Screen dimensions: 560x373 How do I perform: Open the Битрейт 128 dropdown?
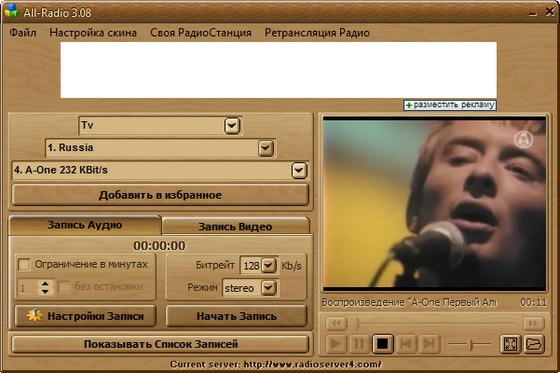[x=269, y=265]
